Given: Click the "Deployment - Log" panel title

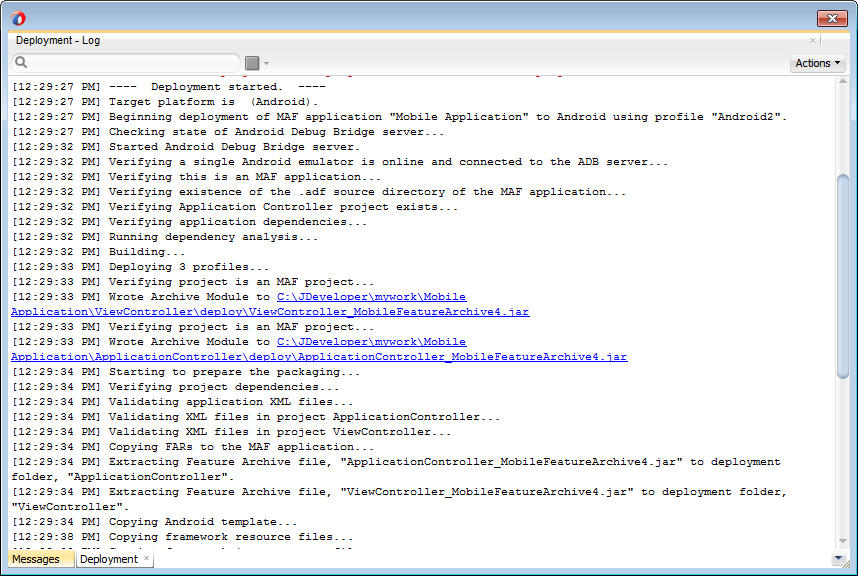Looking at the screenshot, I should [x=57, y=40].
